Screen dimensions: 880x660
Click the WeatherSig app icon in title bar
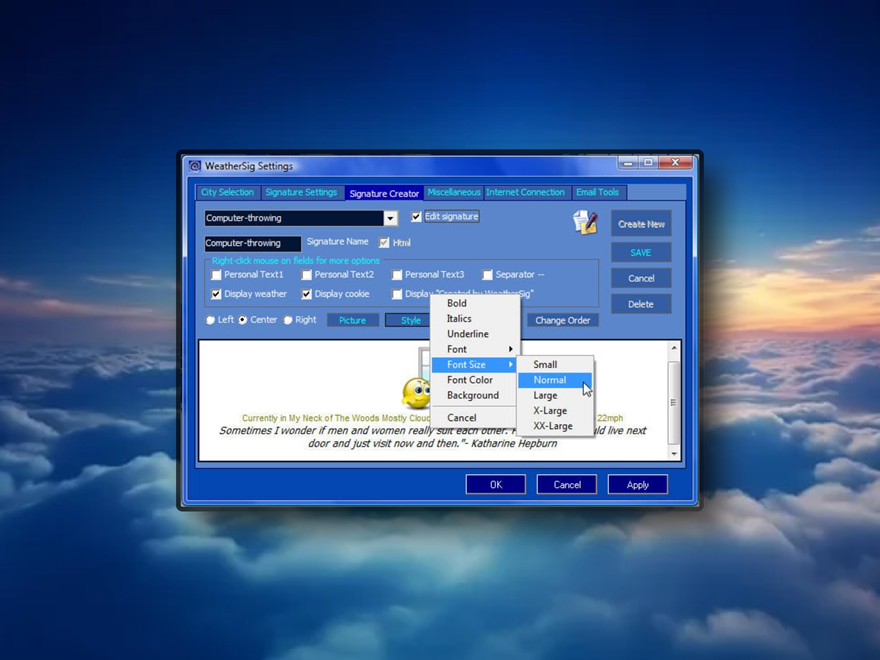[x=195, y=166]
